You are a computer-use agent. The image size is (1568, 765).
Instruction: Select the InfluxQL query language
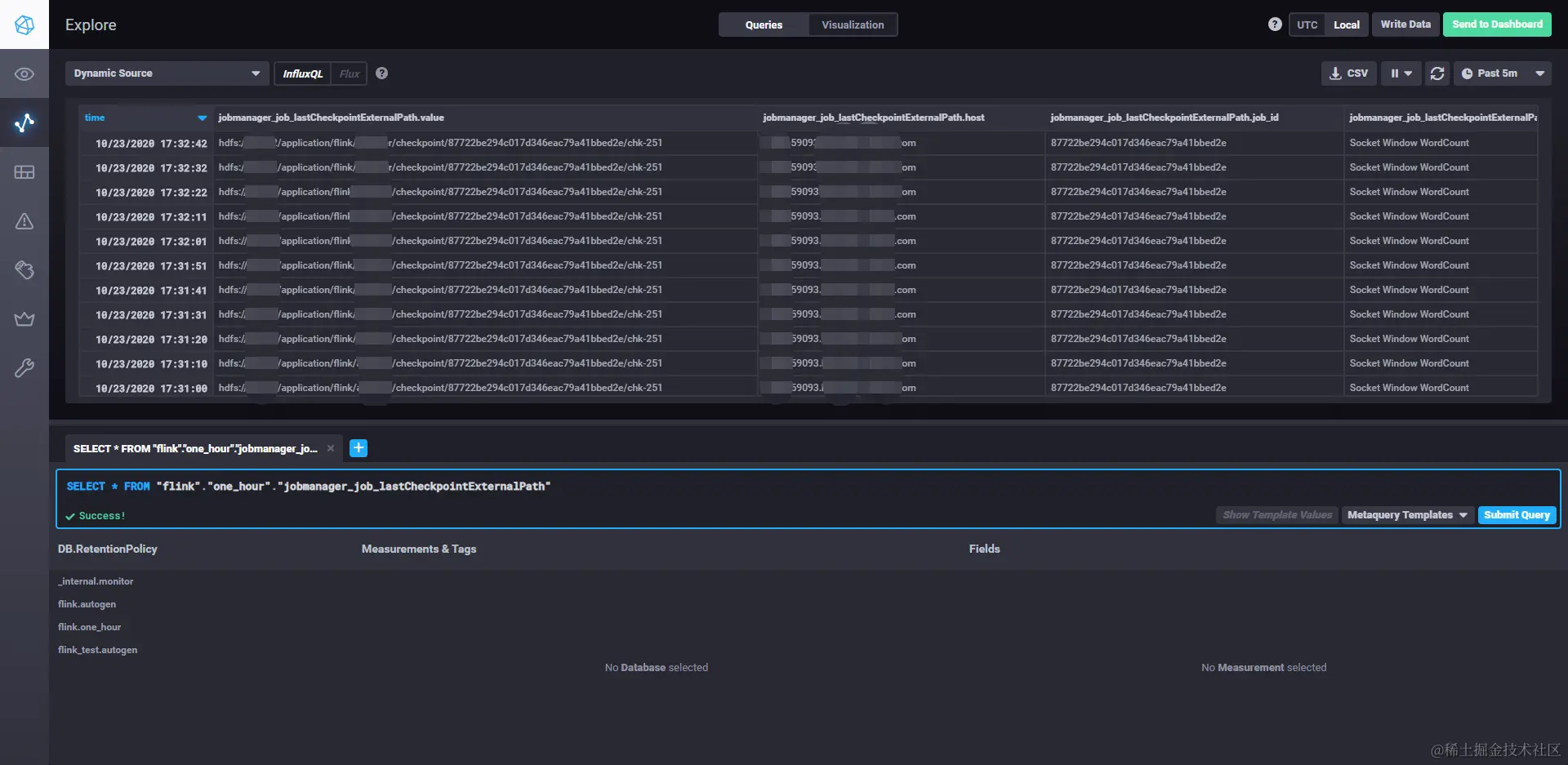(x=303, y=73)
